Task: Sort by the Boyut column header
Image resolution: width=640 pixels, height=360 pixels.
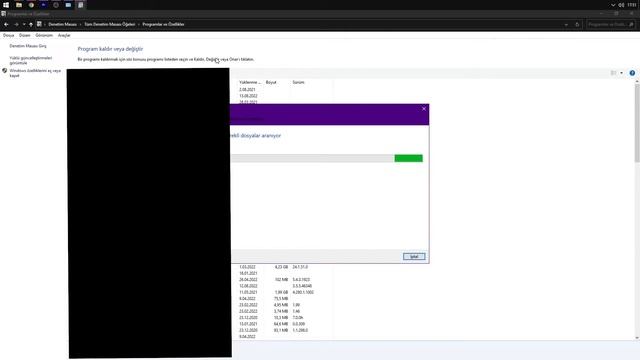Action: [271, 82]
